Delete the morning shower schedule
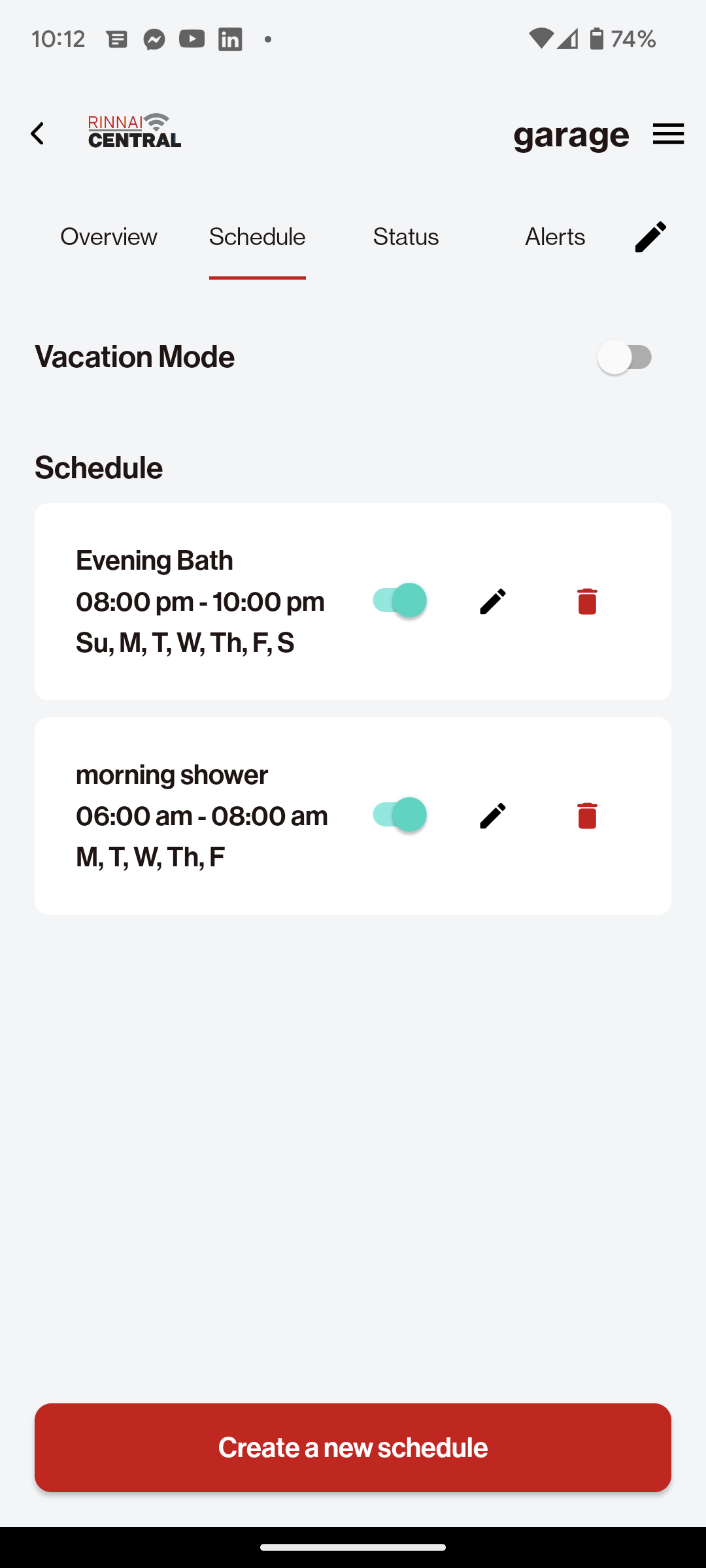The image size is (706, 1568). point(587,815)
